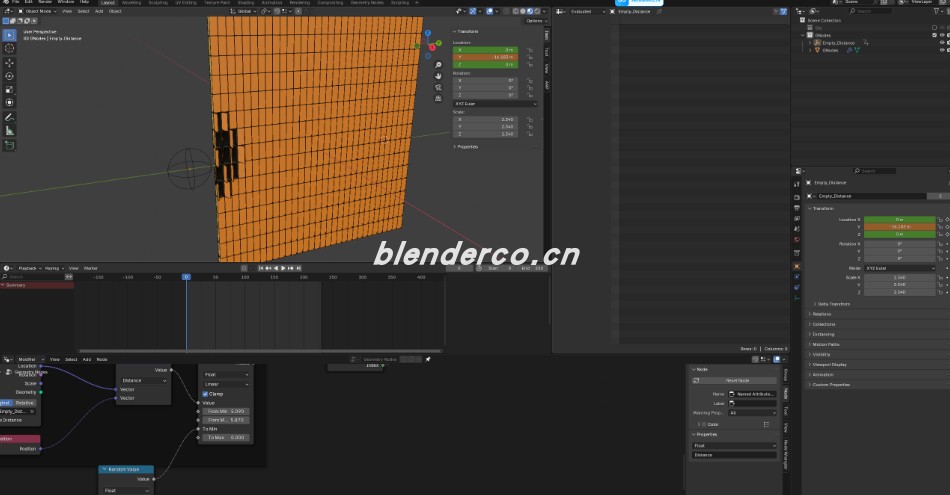The height and width of the screenshot is (495, 950).
Task: Open the Global transform orientation dropdown
Action: point(244,11)
